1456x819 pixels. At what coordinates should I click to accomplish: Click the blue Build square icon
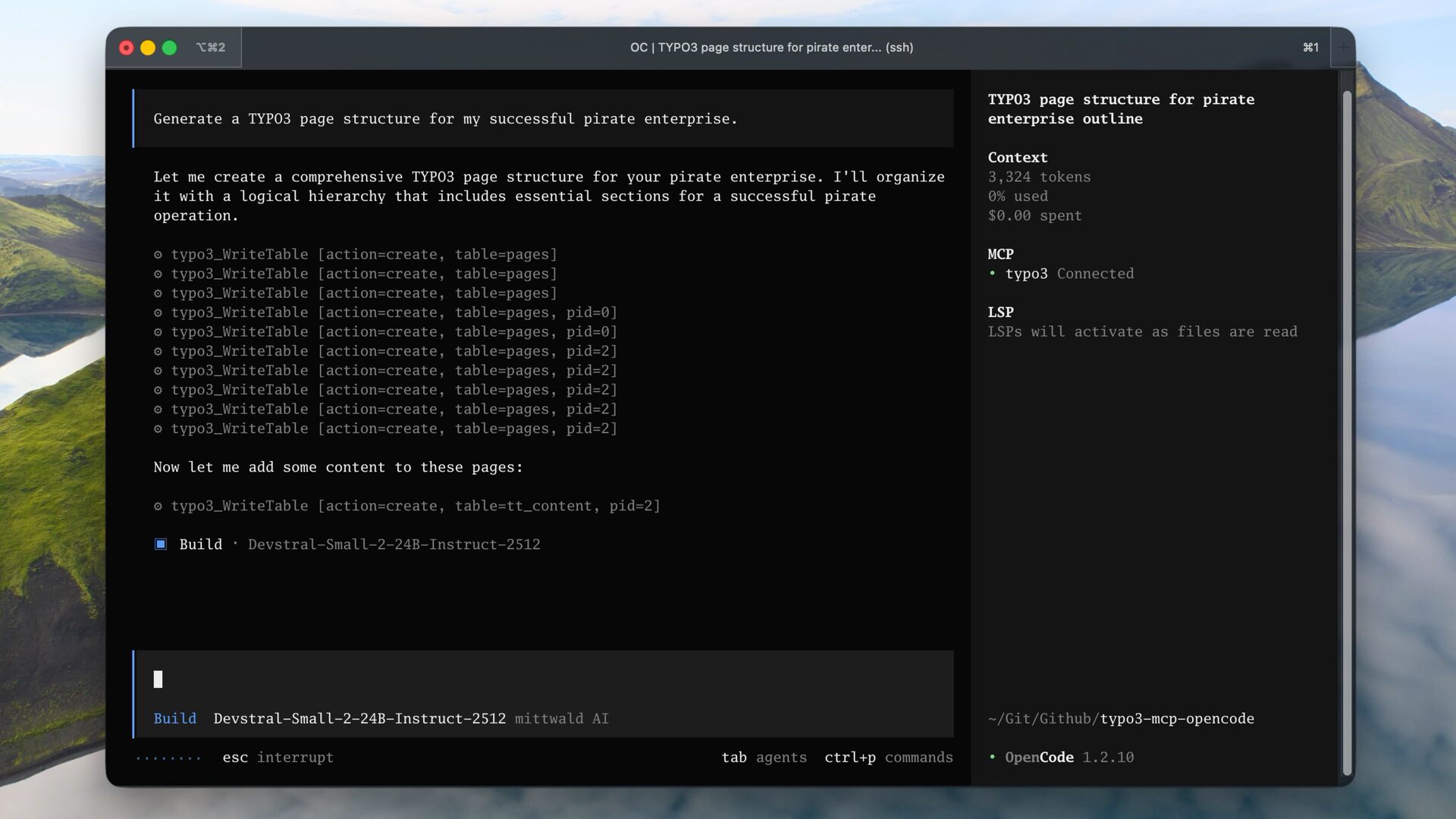tap(161, 544)
